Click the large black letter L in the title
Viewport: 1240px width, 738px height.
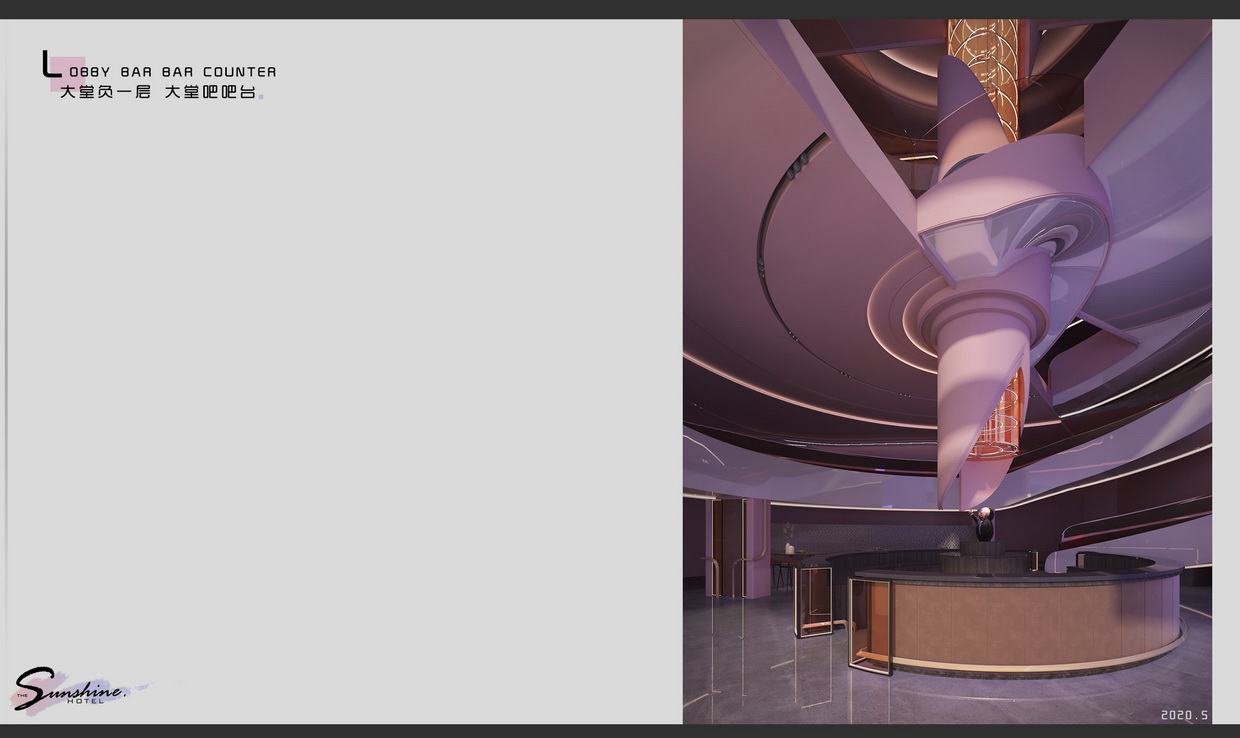pyautogui.click(x=49, y=65)
